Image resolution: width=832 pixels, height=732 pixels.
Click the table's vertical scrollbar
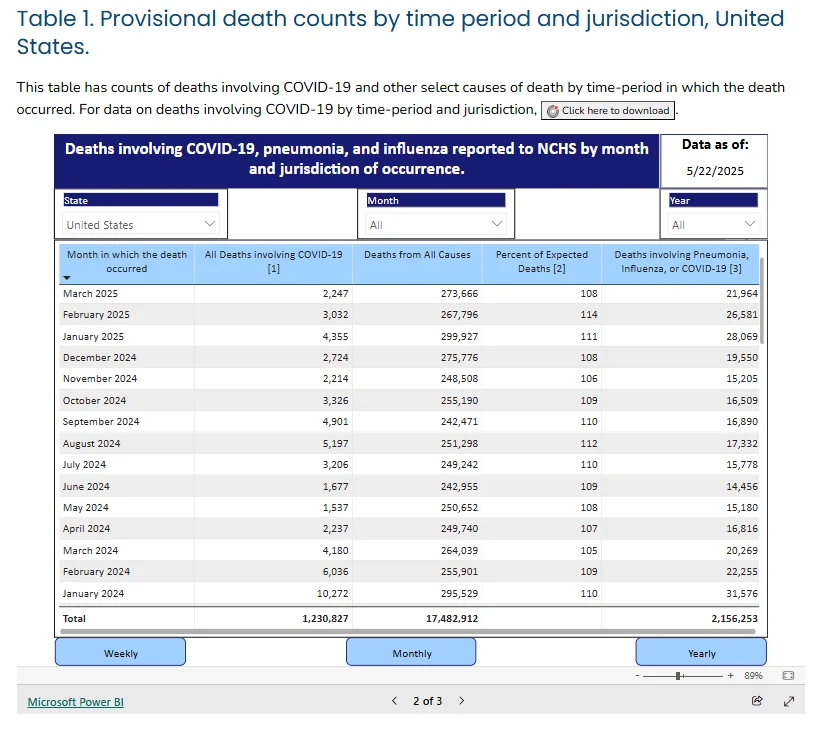(762, 301)
